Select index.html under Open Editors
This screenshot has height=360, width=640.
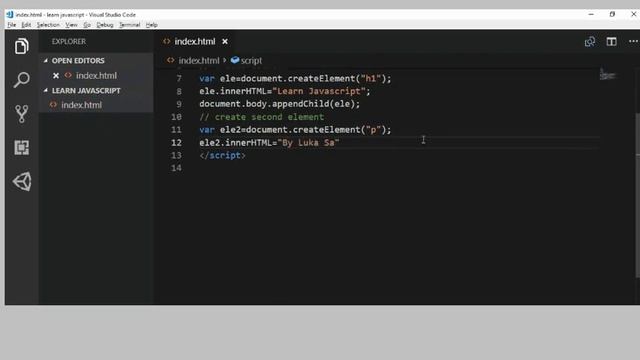point(96,76)
